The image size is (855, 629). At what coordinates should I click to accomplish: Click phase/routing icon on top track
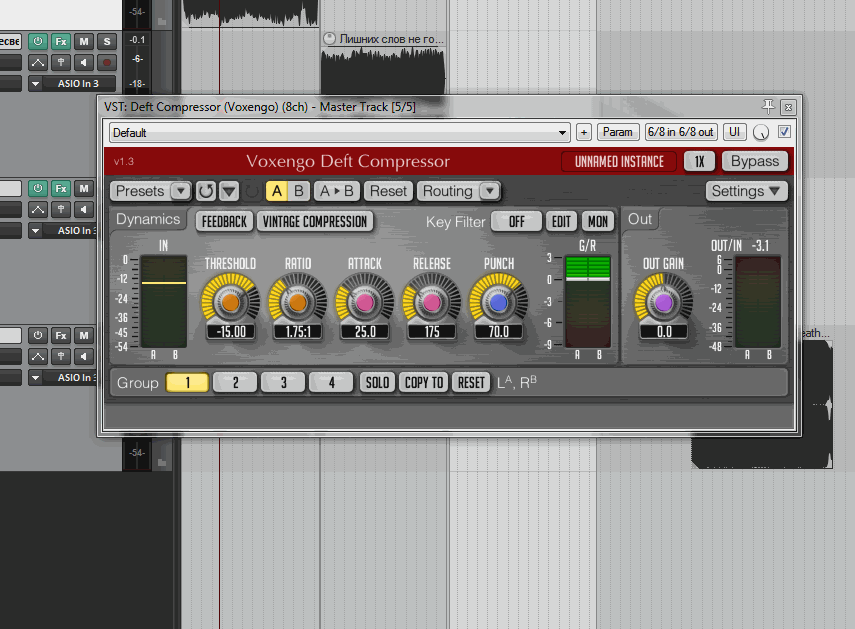[61, 62]
